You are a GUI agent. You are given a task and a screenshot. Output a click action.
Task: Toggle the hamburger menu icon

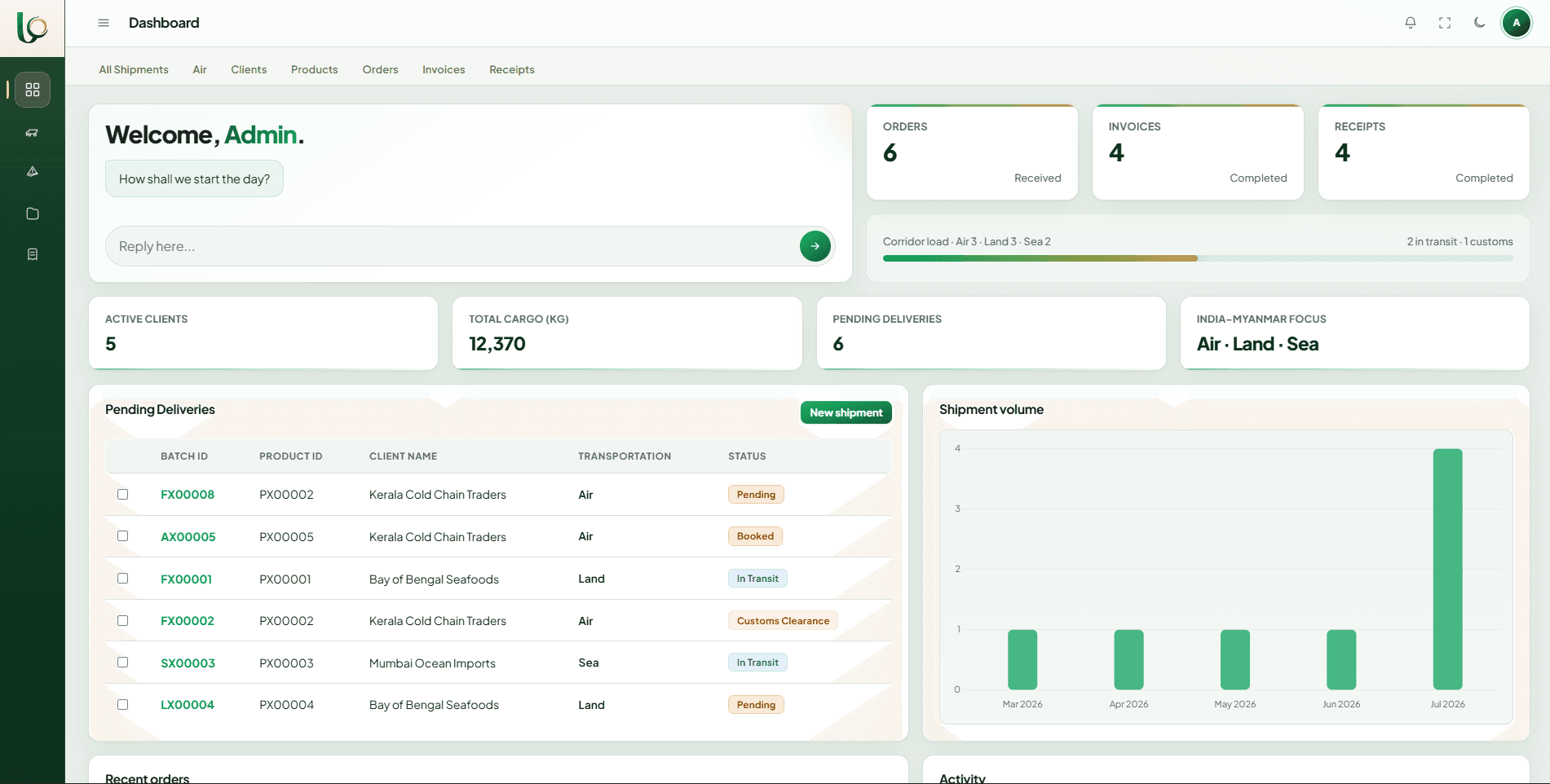tap(104, 23)
